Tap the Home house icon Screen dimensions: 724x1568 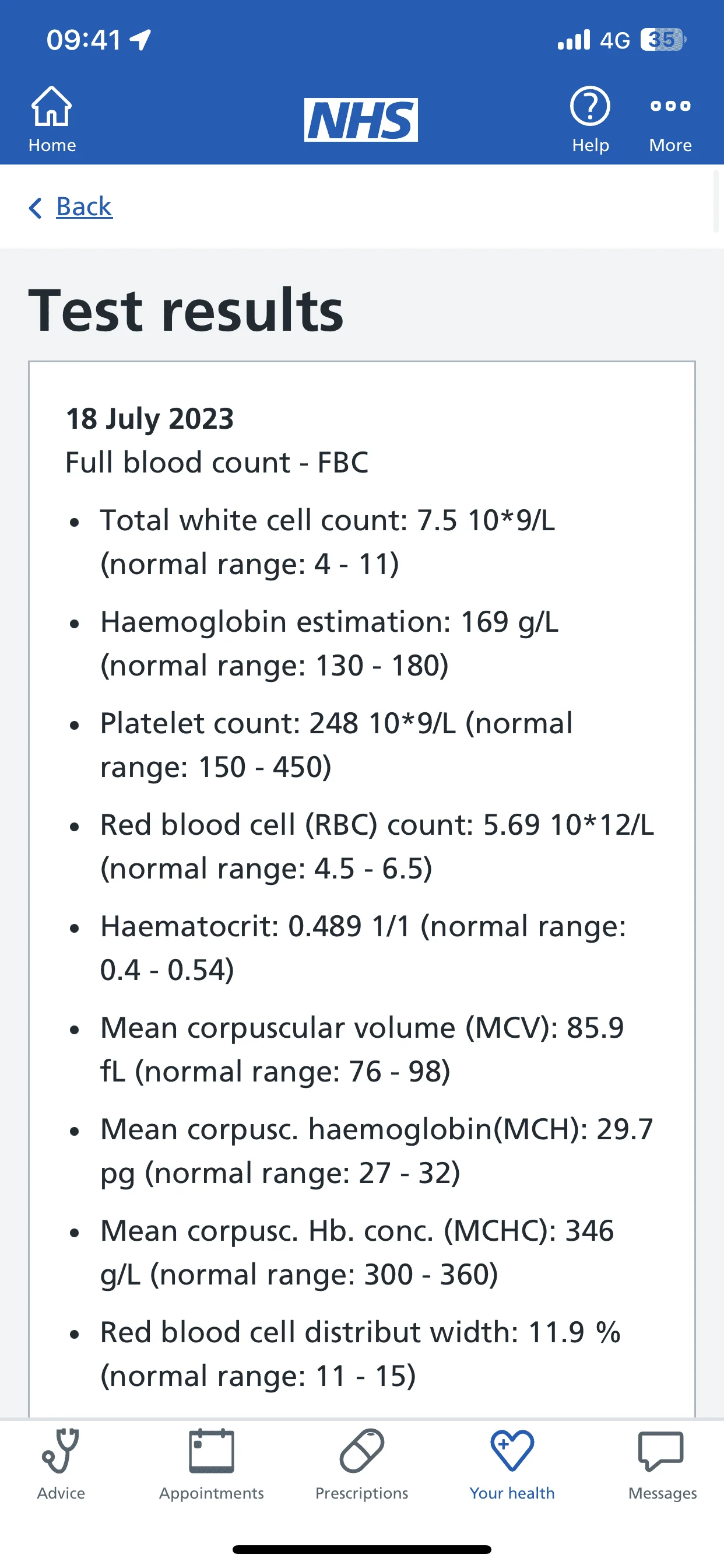pos(52,107)
